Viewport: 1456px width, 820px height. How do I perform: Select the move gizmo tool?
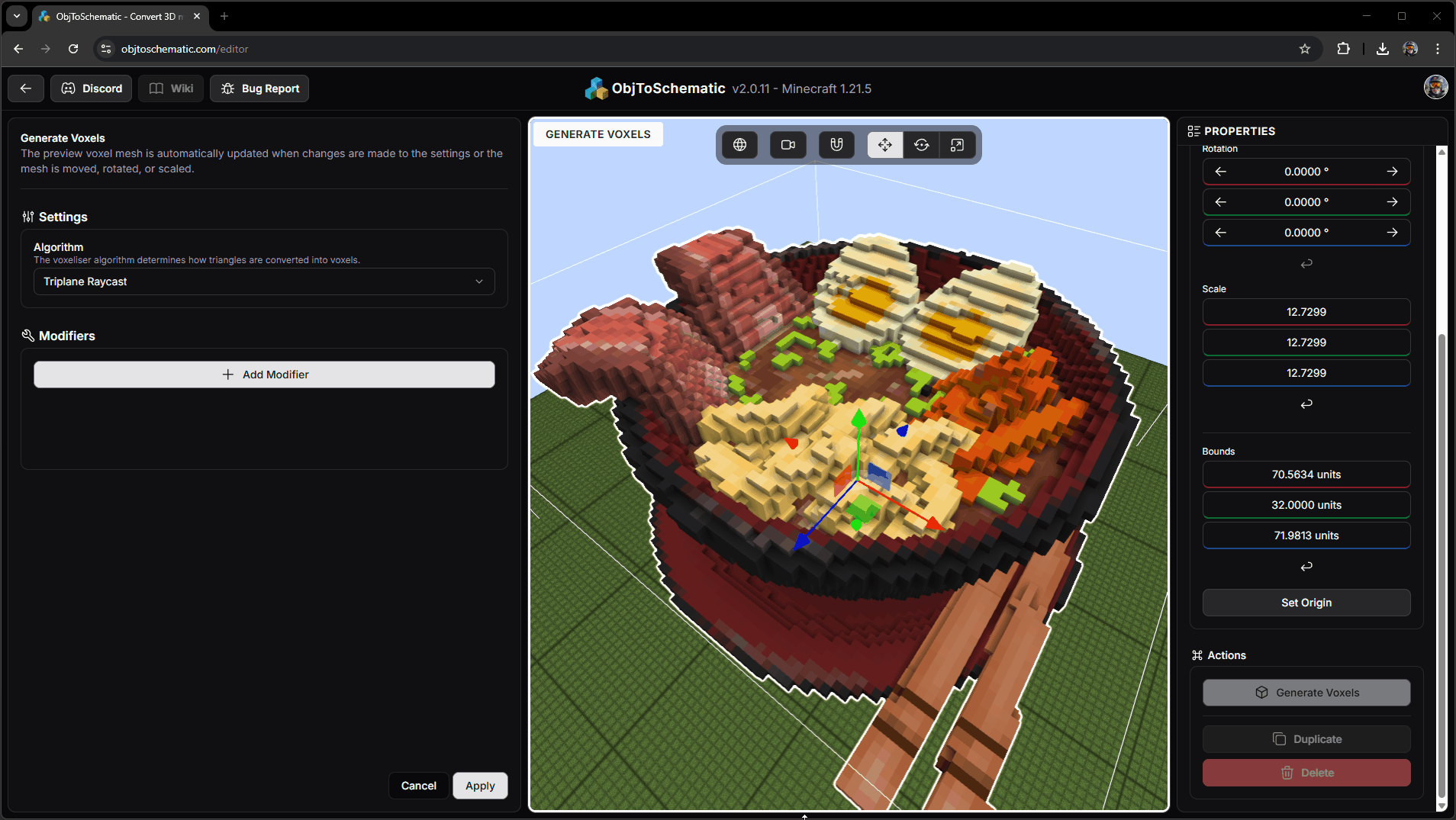tap(885, 145)
